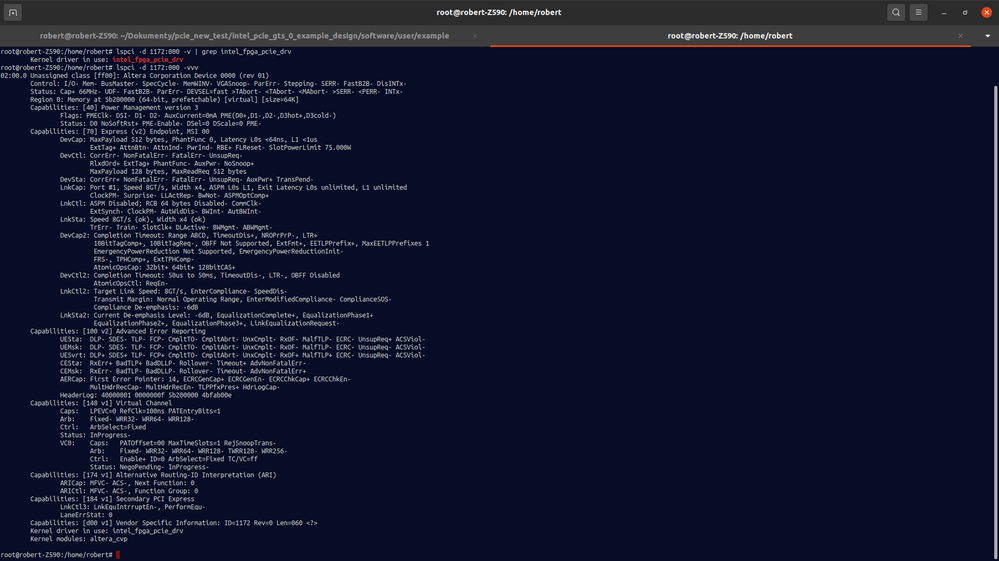Open the hamburger menu button
Image resolution: width=999 pixels, height=561 pixels.
(918, 12)
